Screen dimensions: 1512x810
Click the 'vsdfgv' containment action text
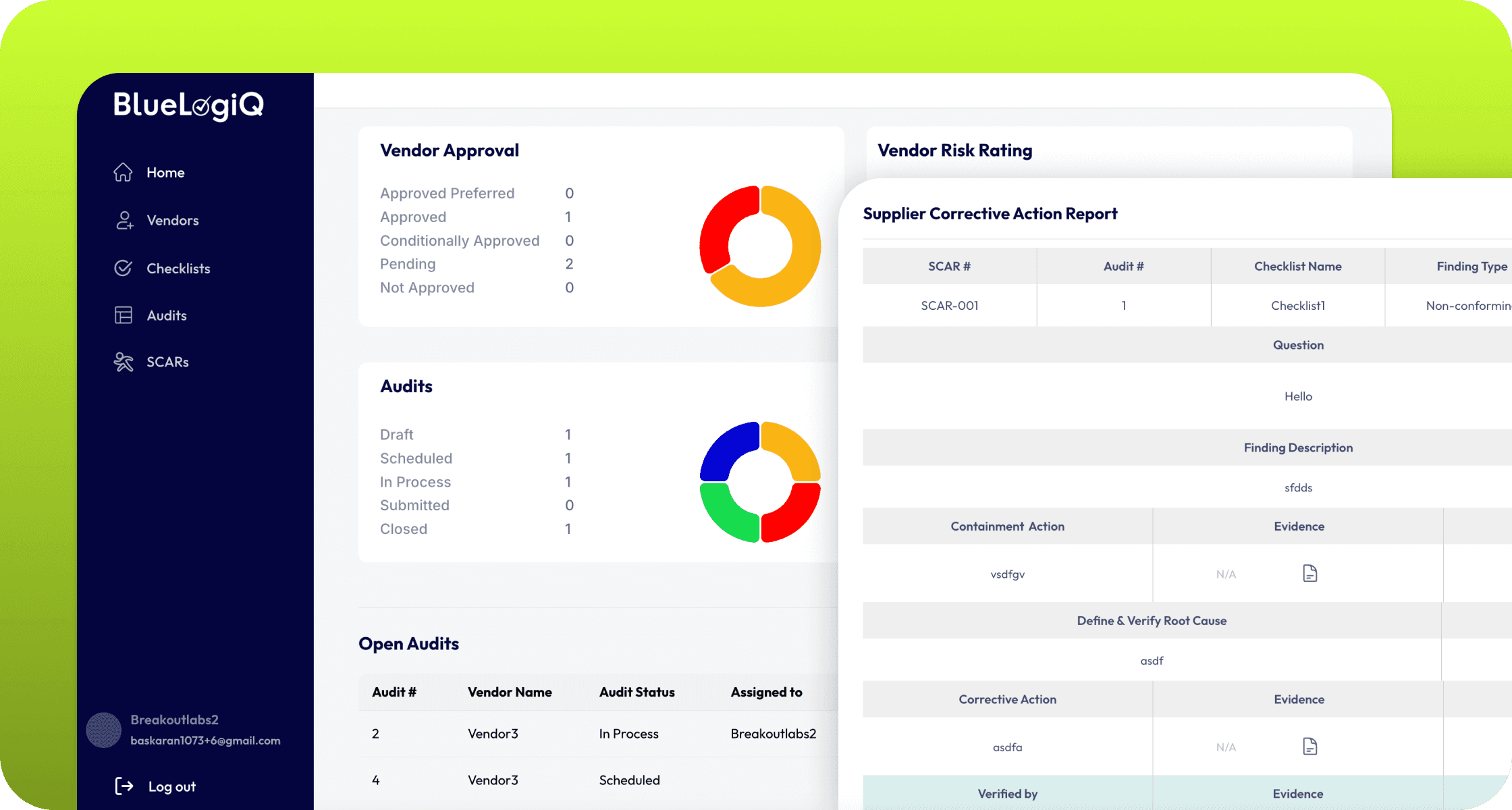(x=1008, y=574)
